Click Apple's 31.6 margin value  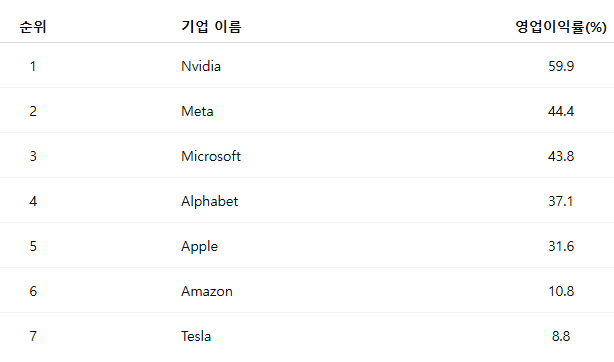pos(561,246)
